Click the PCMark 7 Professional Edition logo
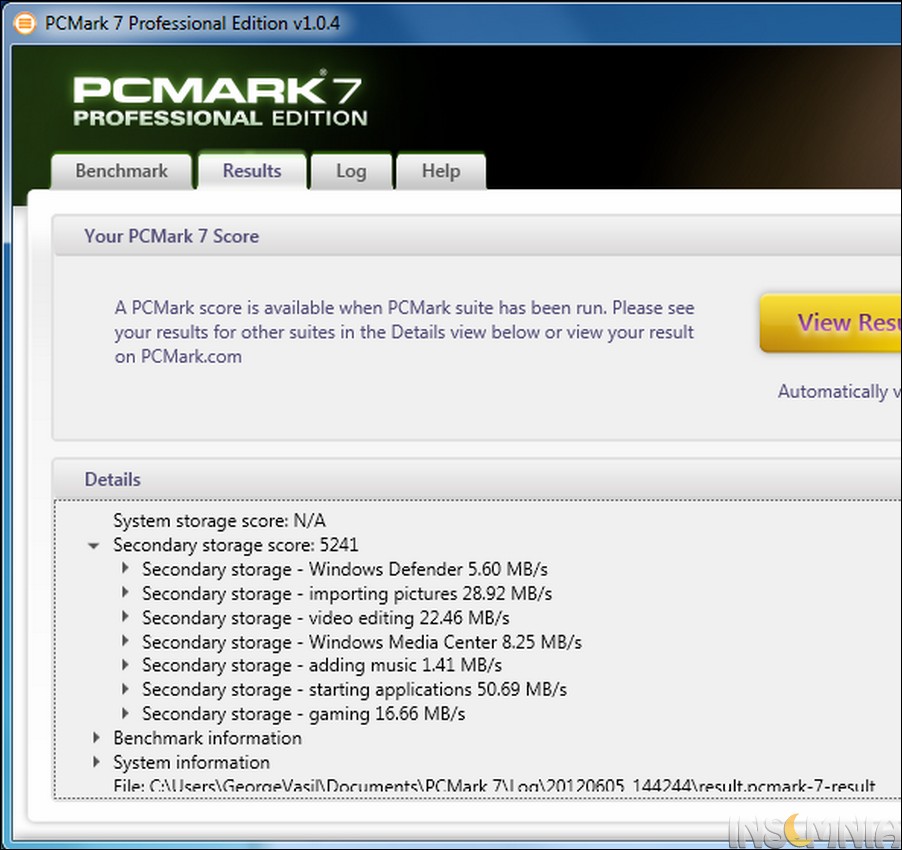This screenshot has height=850, width=902. click(220, 99)
